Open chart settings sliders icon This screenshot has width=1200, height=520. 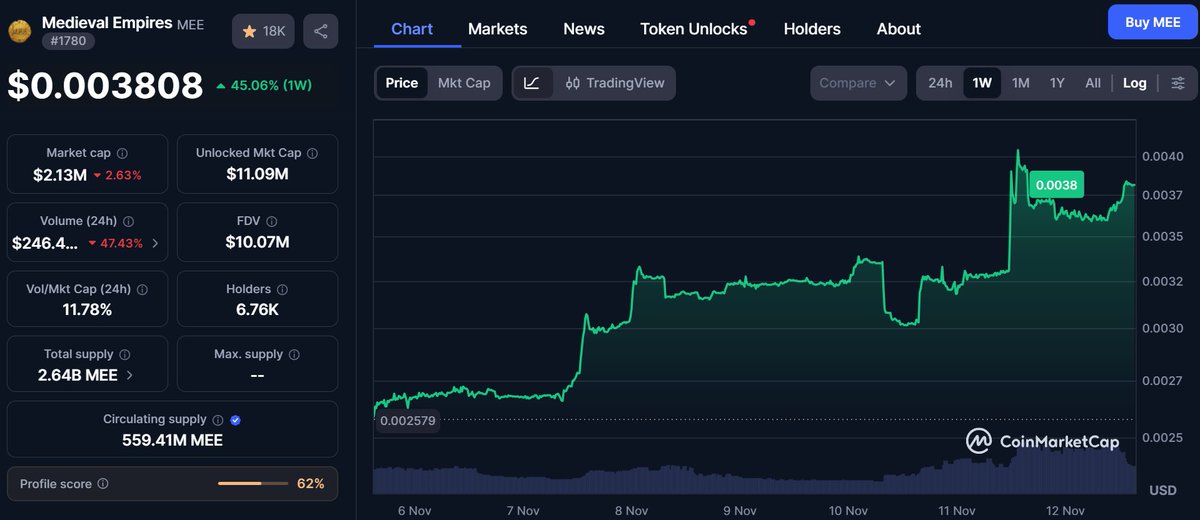[1178, 83]
